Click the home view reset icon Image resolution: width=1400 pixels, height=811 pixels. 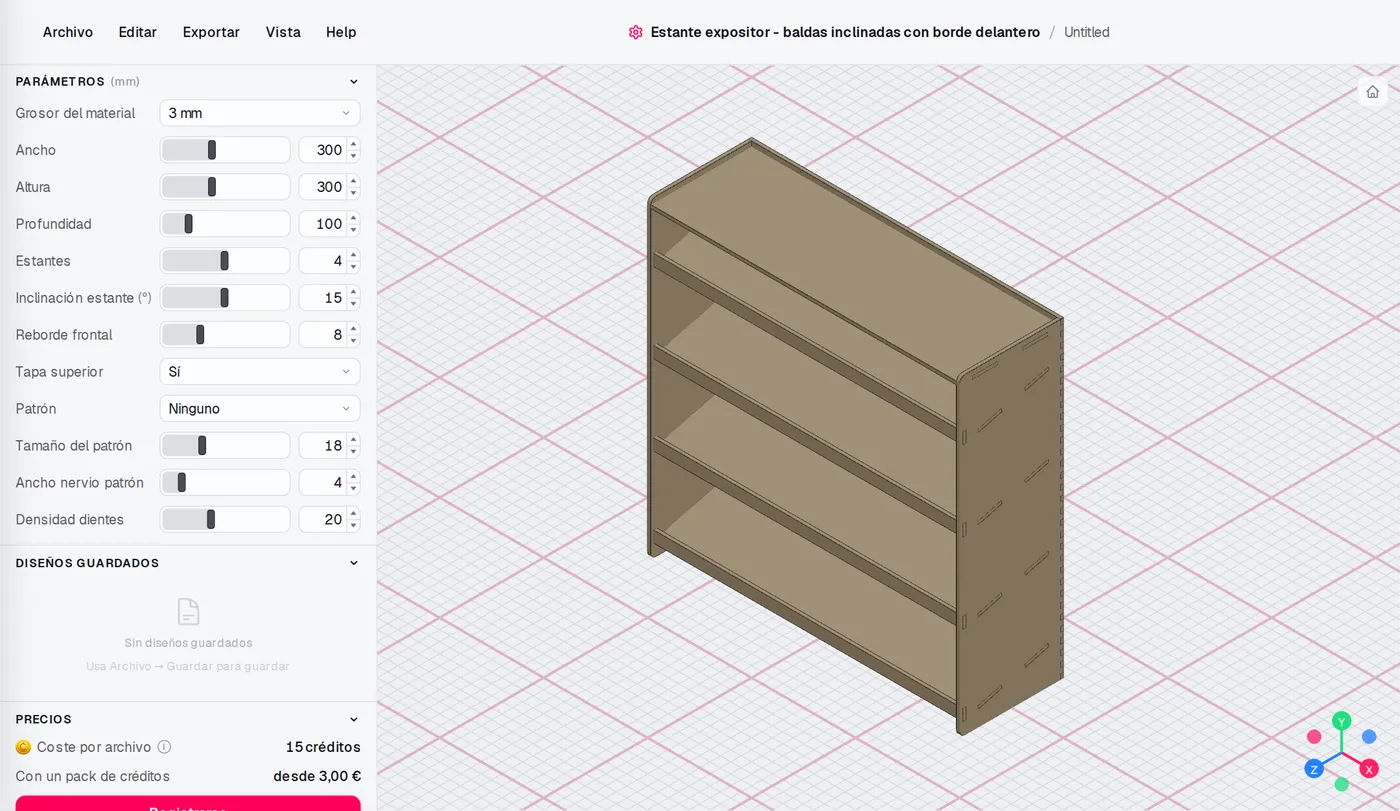tap(1372, 92)
